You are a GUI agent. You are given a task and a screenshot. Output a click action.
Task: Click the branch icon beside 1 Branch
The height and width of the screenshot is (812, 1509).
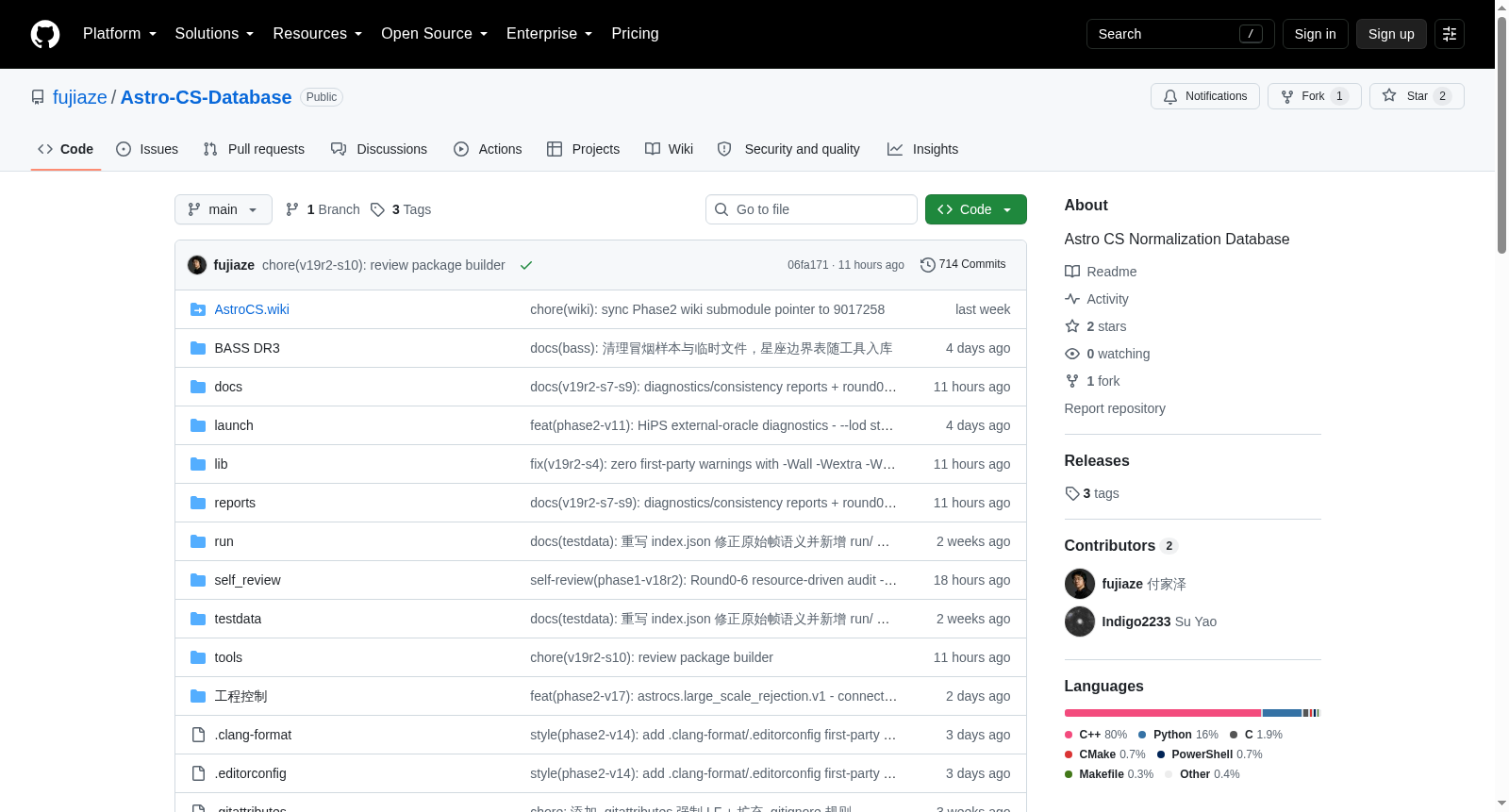coord(292,209)
